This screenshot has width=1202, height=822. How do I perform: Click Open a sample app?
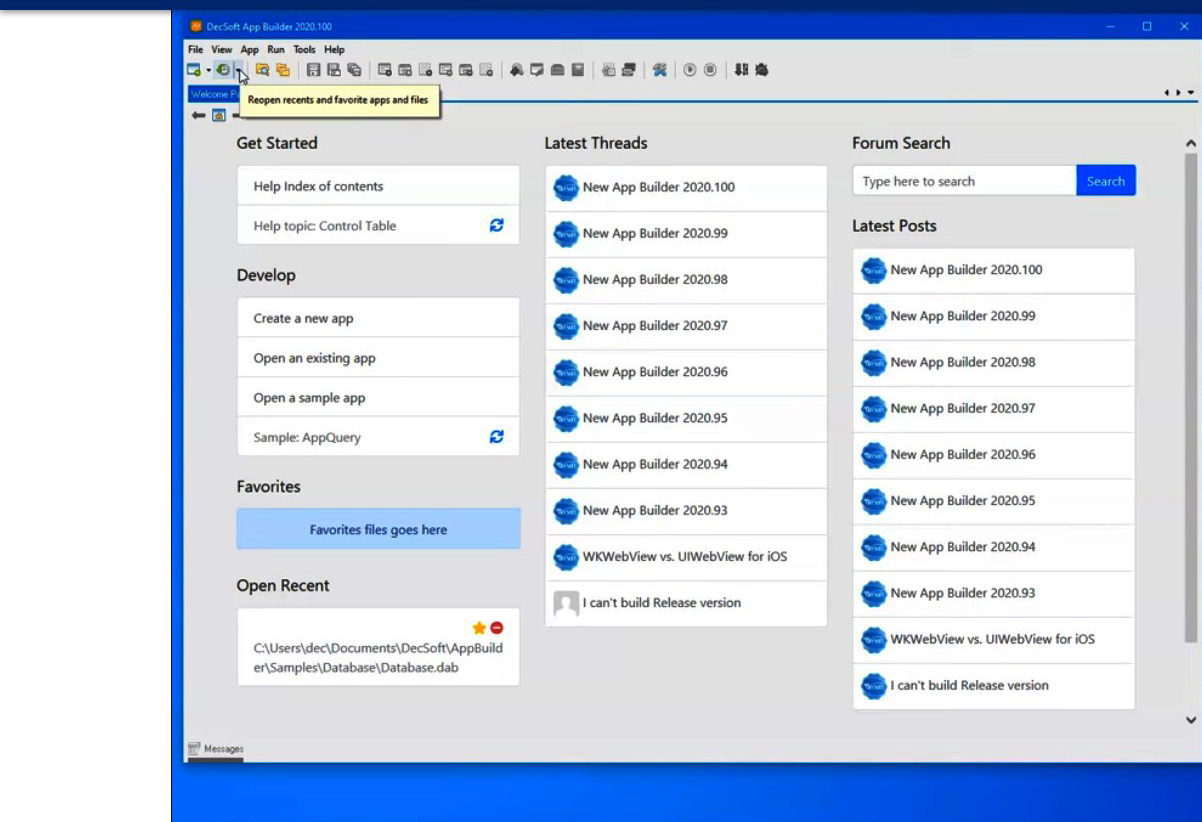[378, 397]
